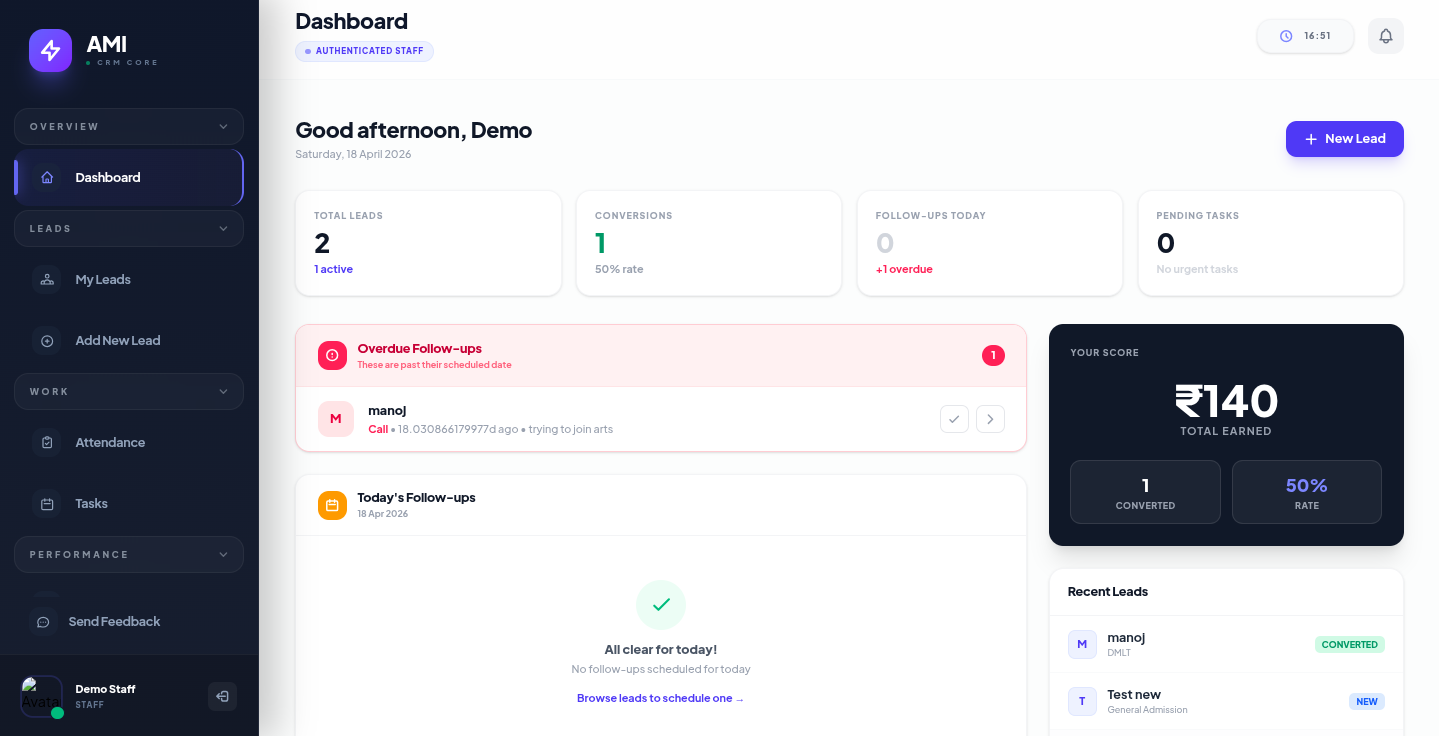This screenshot has width=1439, height=736.
Task: Open the Total Leads card
Action: coord(429,243)
